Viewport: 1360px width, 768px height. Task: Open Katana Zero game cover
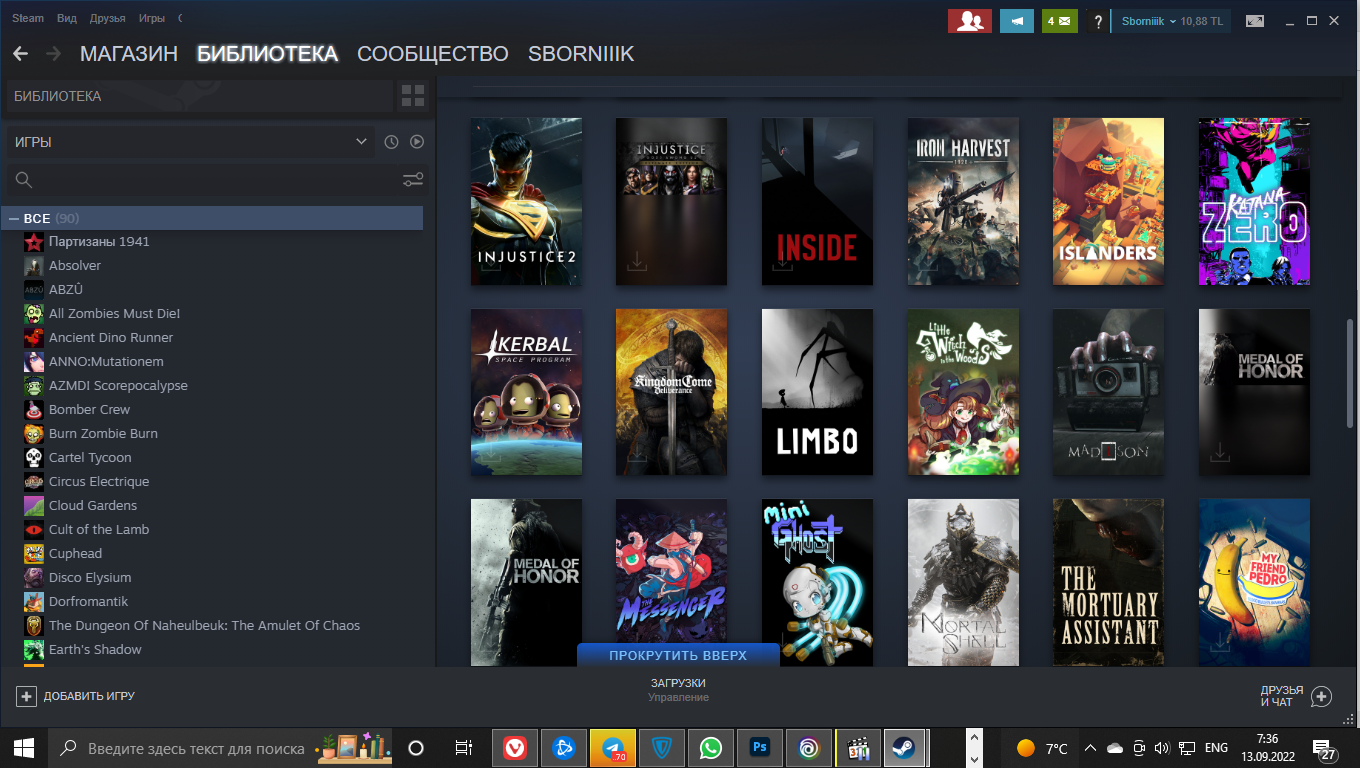point(1254,201)
